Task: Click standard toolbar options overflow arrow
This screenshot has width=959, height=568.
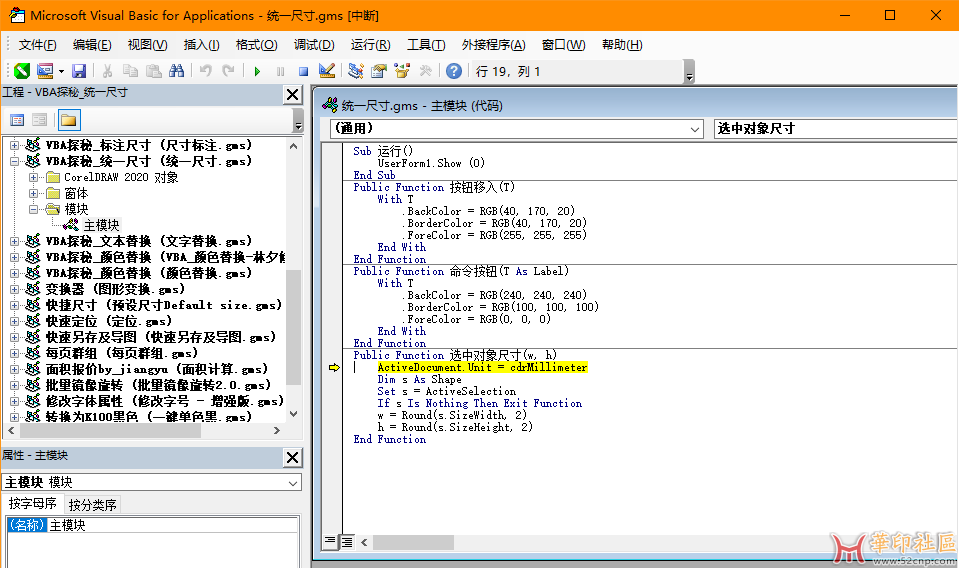Action: [689, 72]
